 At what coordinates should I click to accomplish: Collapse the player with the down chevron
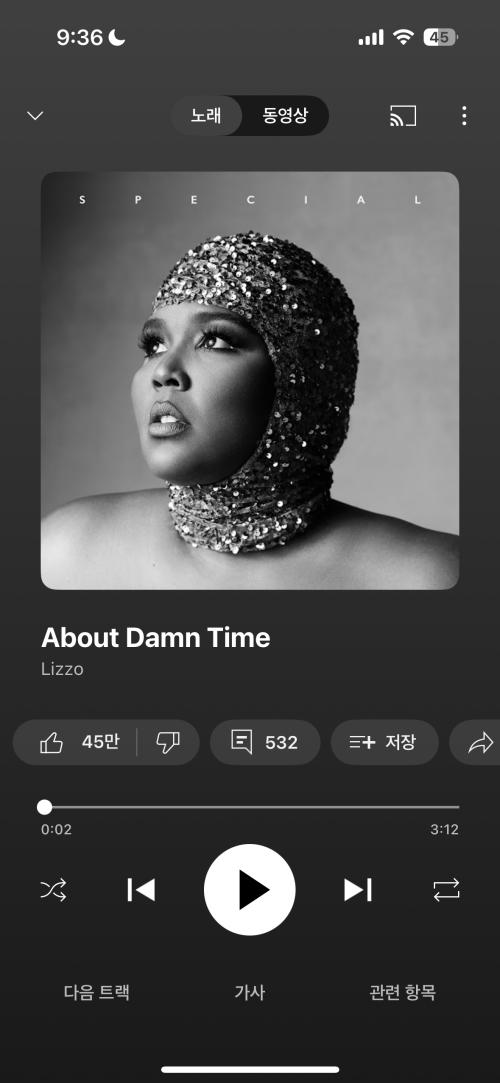point(35,115)
